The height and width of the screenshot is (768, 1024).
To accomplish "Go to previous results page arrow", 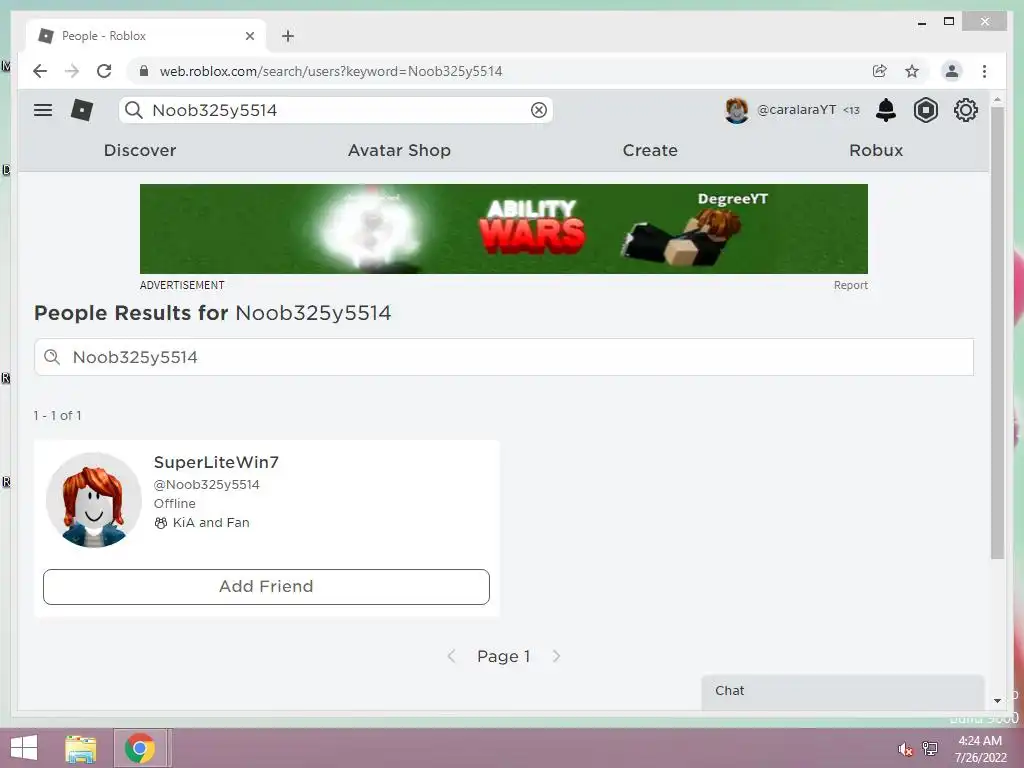I will click(451, 656).
